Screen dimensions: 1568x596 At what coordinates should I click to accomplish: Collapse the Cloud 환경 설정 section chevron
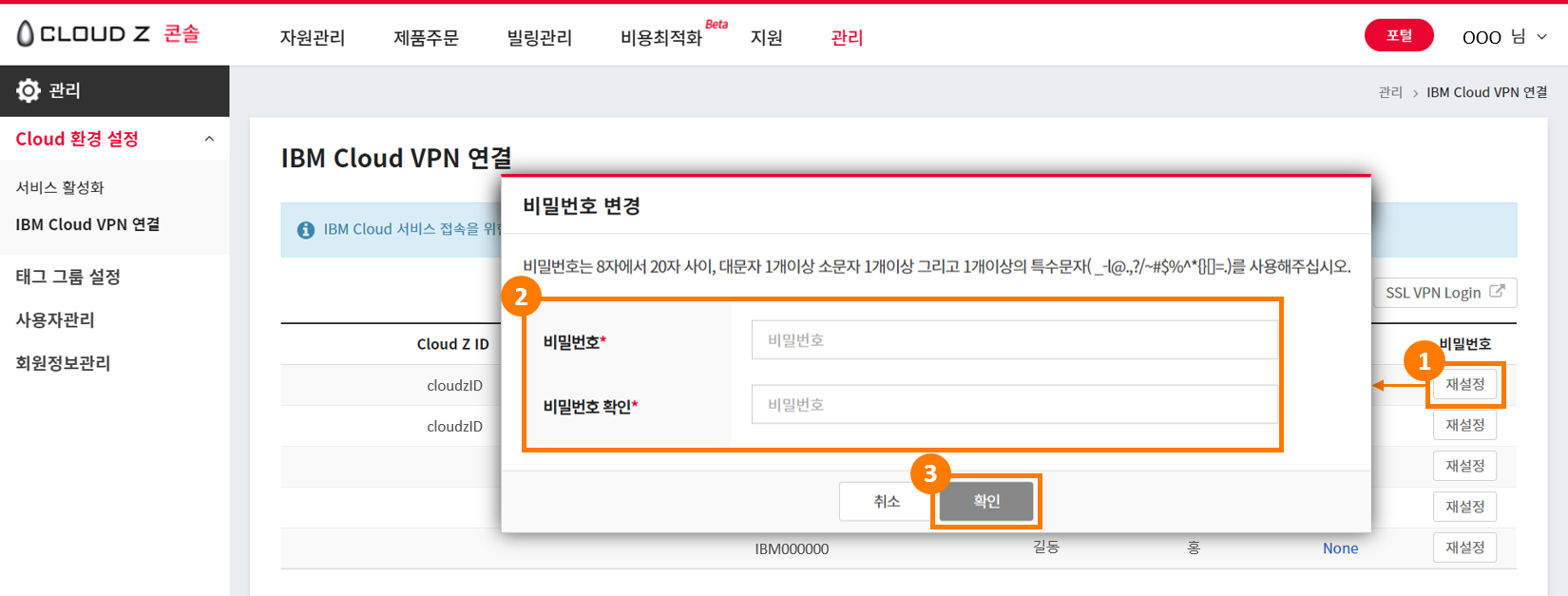[x=209, y=139]
